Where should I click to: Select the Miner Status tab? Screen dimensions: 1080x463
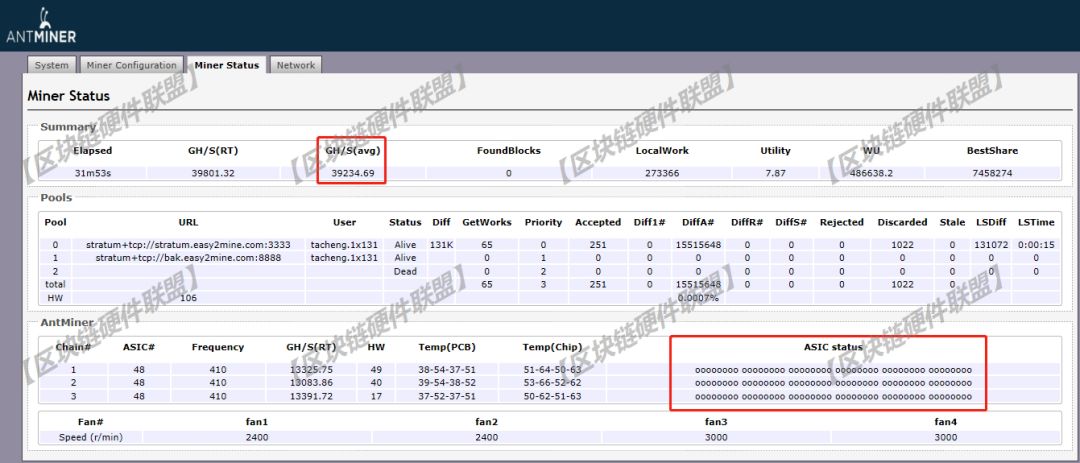pos(227,65)
